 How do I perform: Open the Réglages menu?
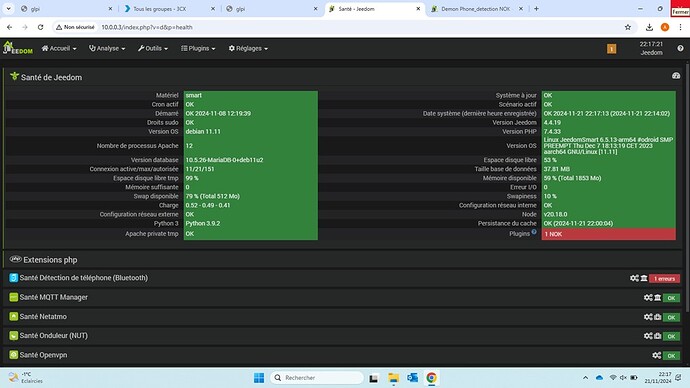click(248, 48)
